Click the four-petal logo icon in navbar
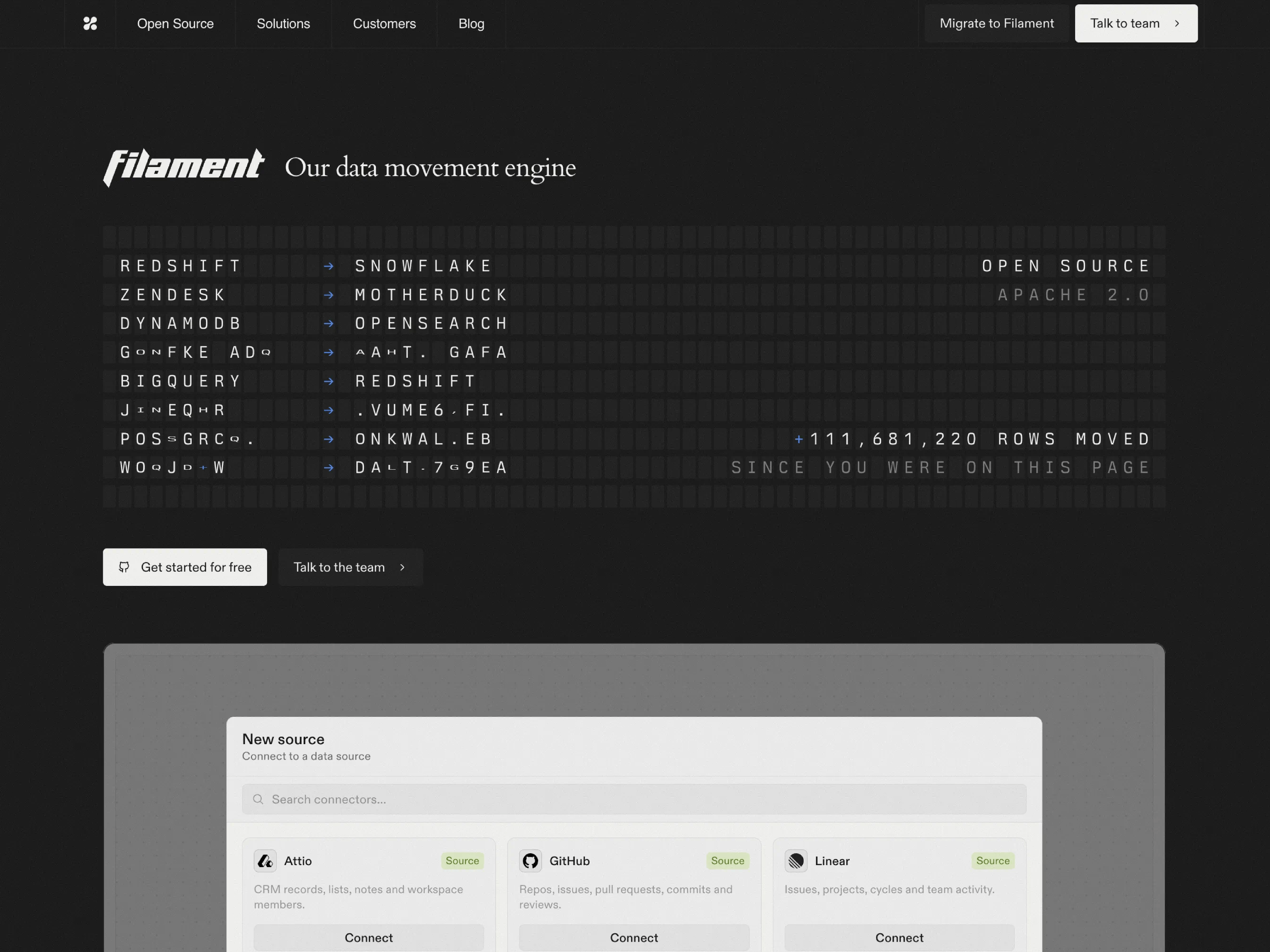 point(90,23)
